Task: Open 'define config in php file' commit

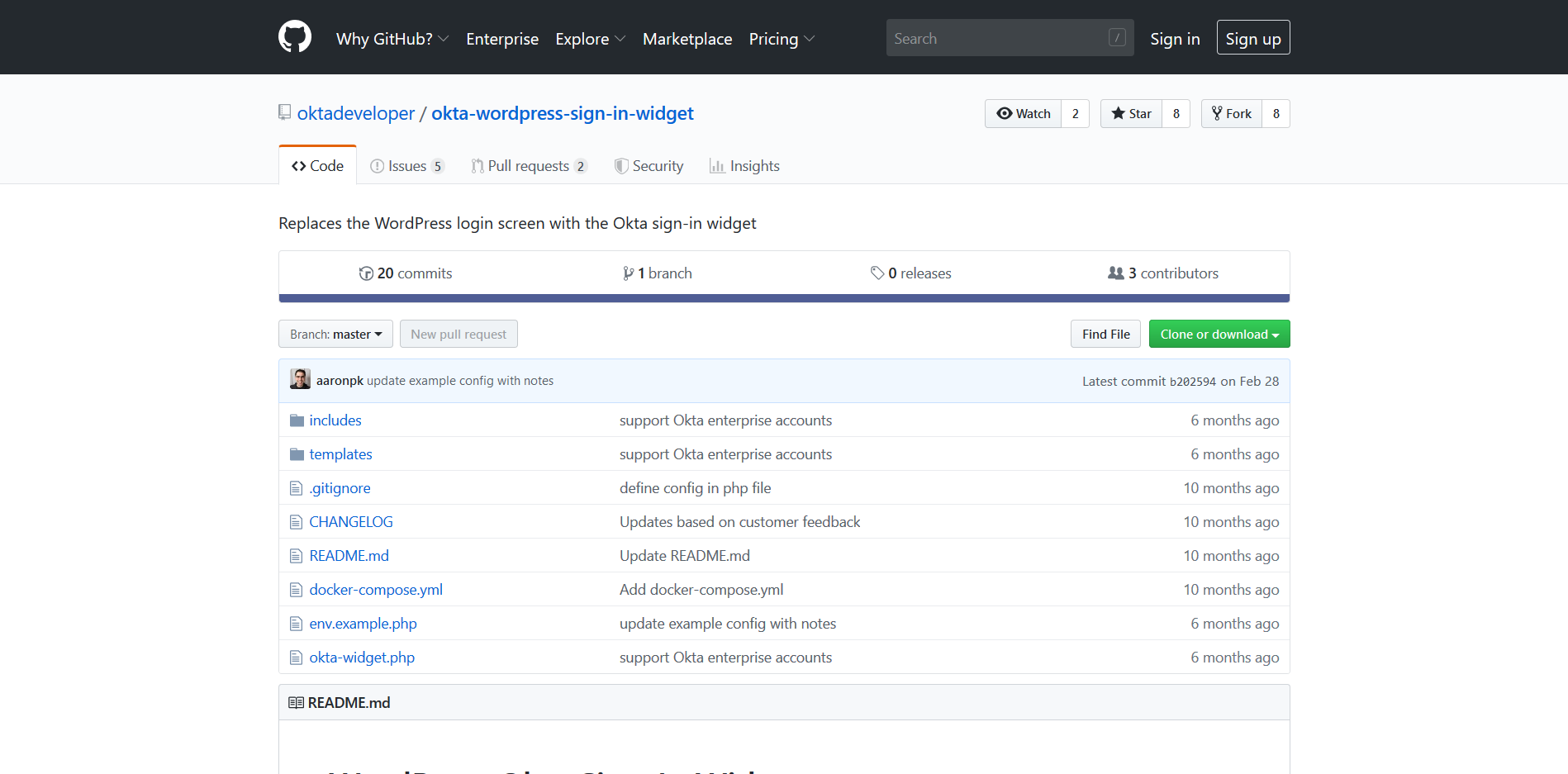Action: pos(696,488)
